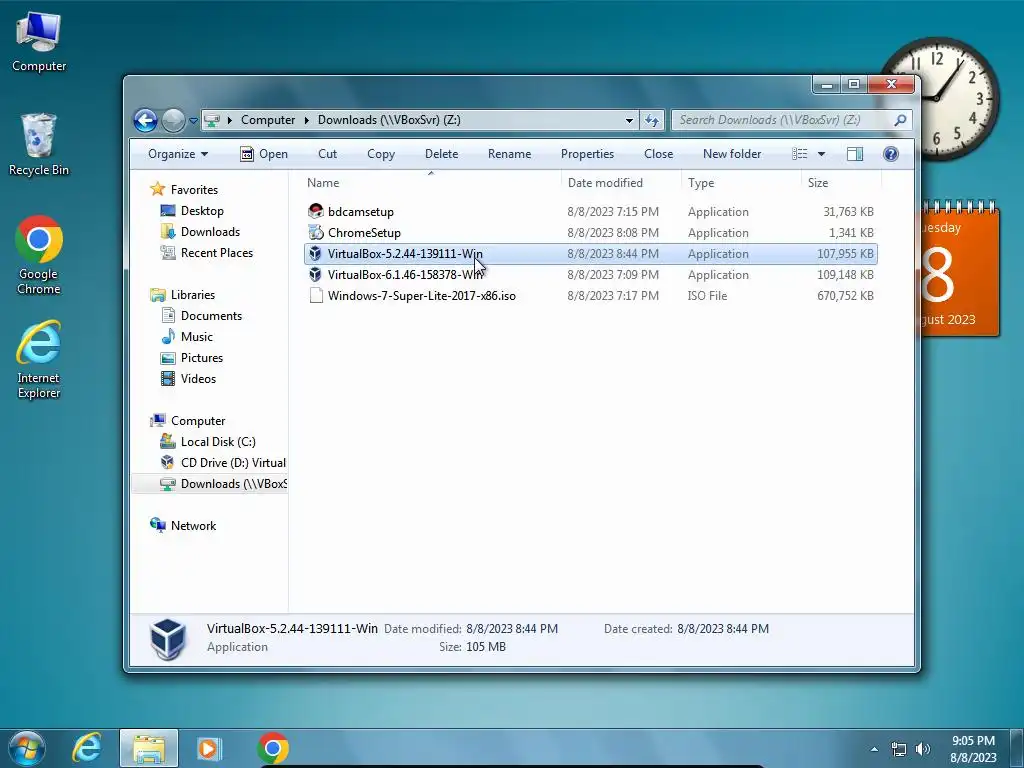Open Internet Explorer from the taskbar
The width and height of the screenshot is (1024, 768).
point(86,748)
